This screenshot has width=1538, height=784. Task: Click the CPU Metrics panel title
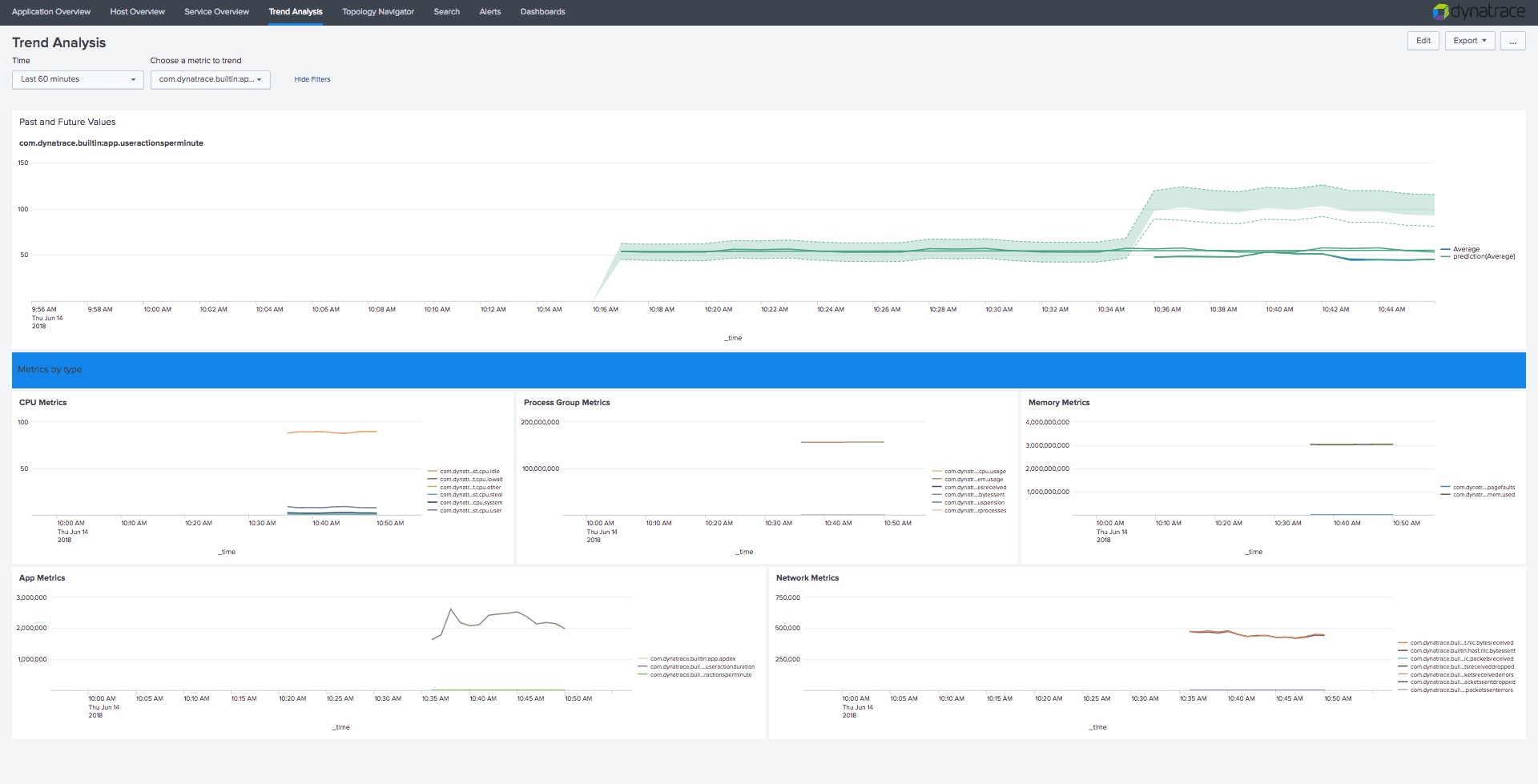tap(43, 403)
